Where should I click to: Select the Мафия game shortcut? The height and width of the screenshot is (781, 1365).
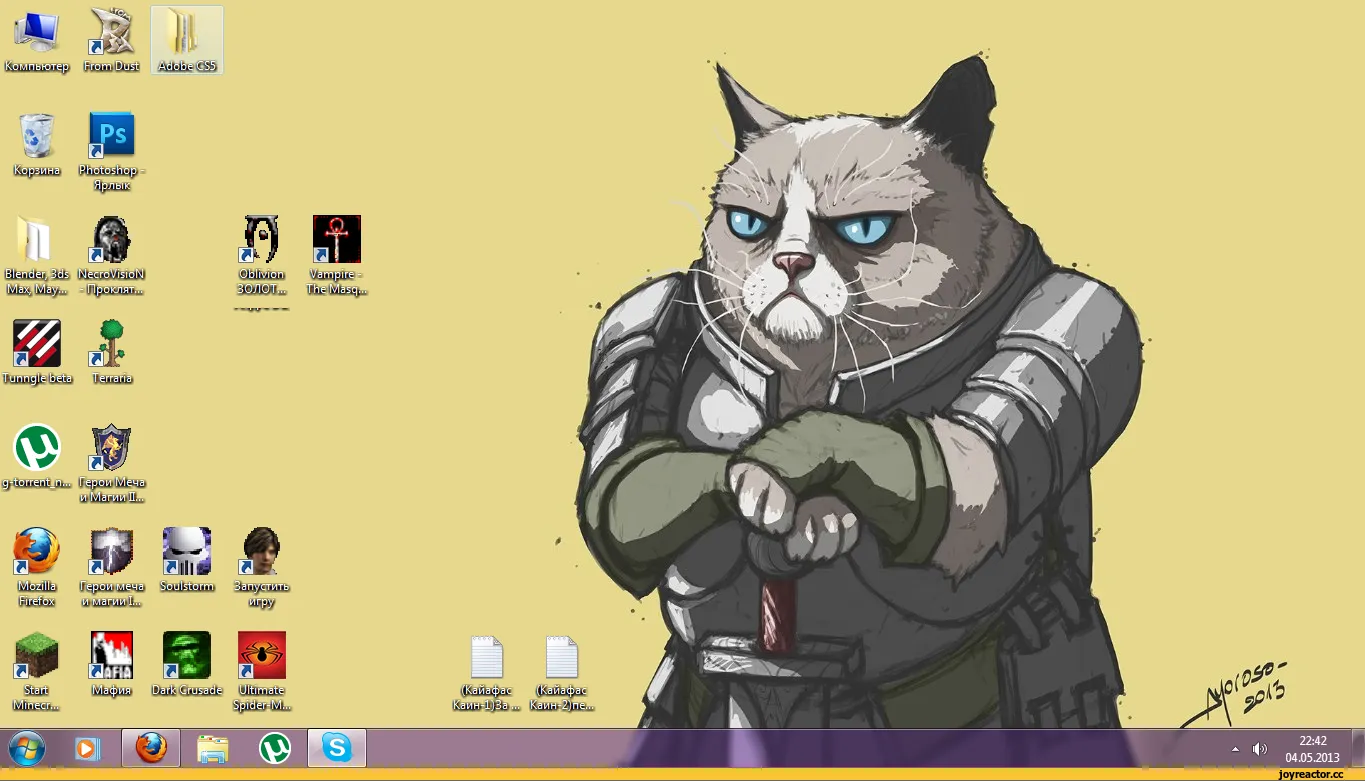[x=112, y=664]
